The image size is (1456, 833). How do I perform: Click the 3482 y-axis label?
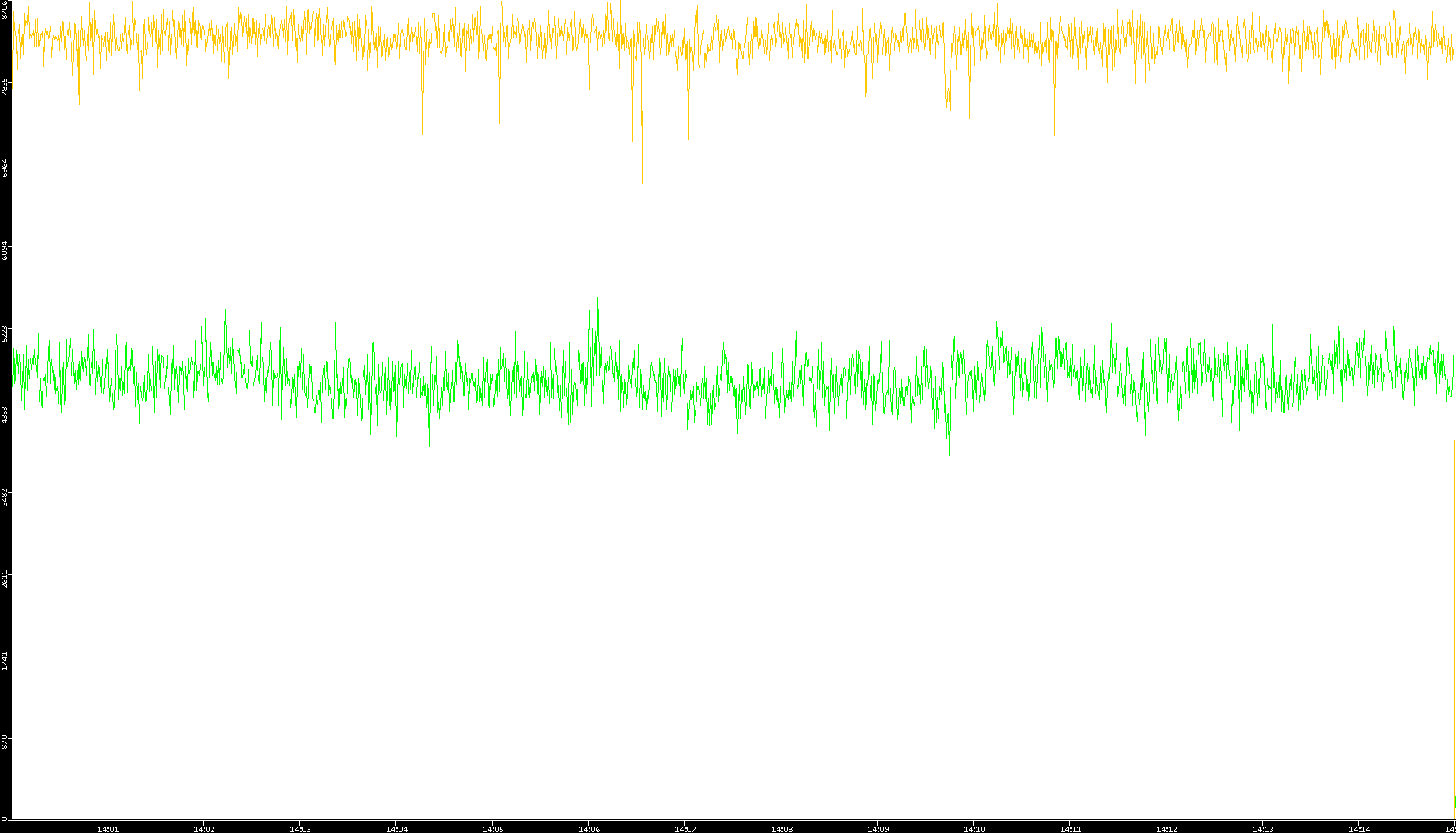pyautogui.click(x=5, y=496)
